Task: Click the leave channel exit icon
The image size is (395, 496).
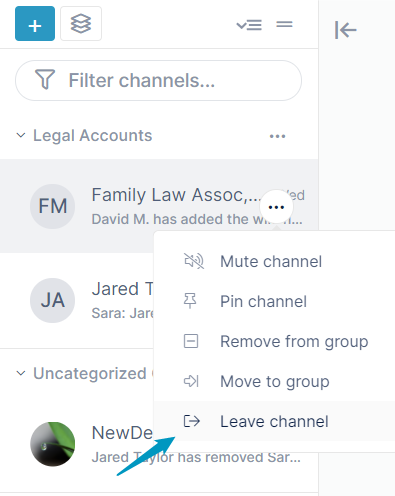Action: 192,421
